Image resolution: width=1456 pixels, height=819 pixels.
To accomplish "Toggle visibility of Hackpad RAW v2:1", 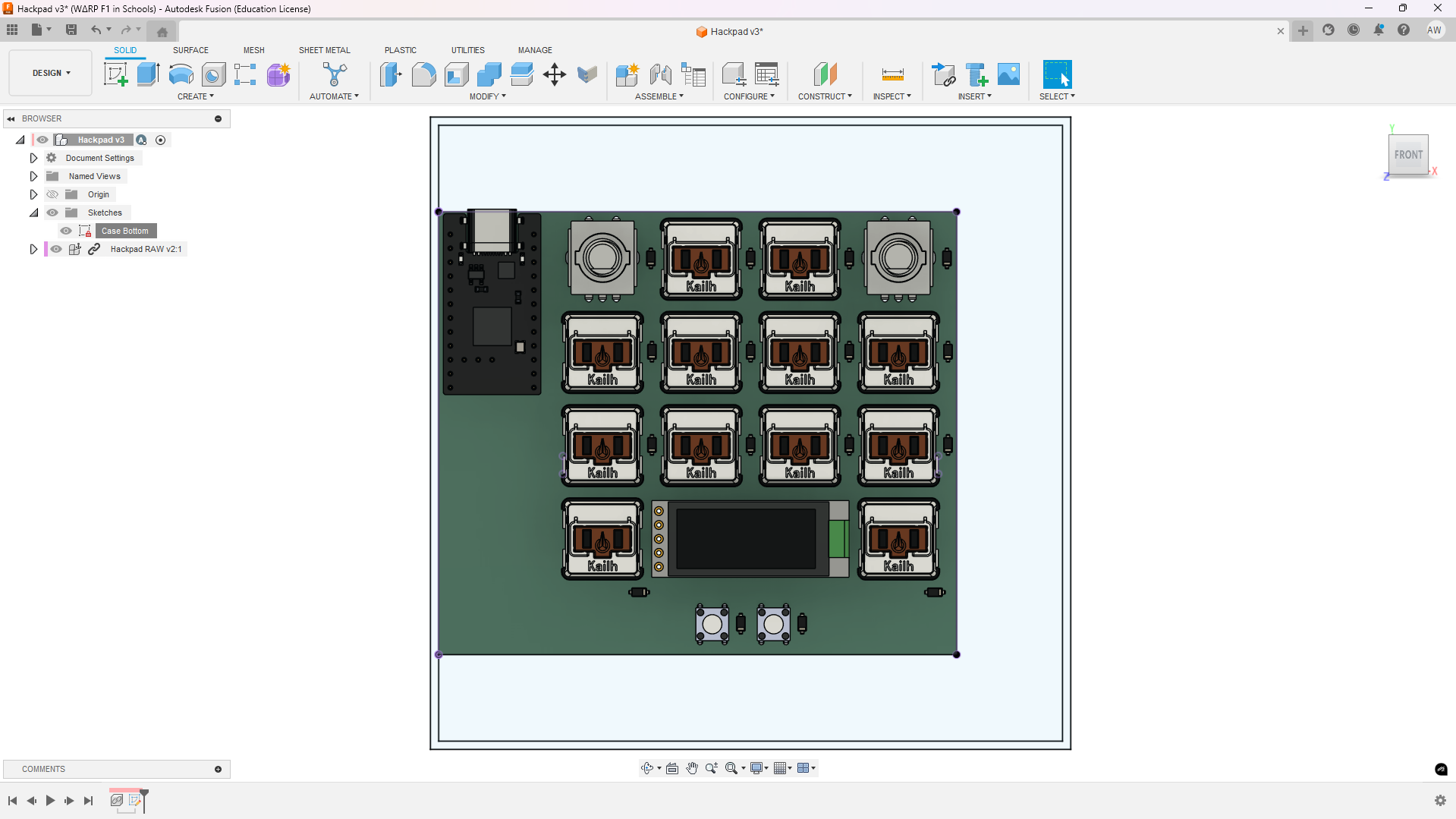I will (56, 249).
